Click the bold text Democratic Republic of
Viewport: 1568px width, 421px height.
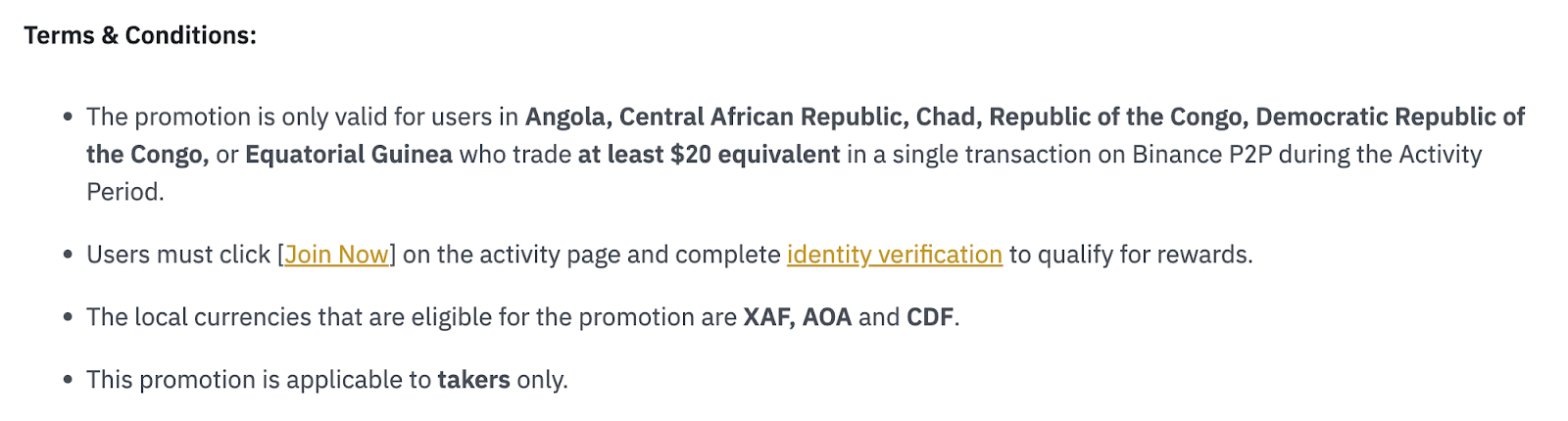pyautogui.click(x=1391, y=117)
